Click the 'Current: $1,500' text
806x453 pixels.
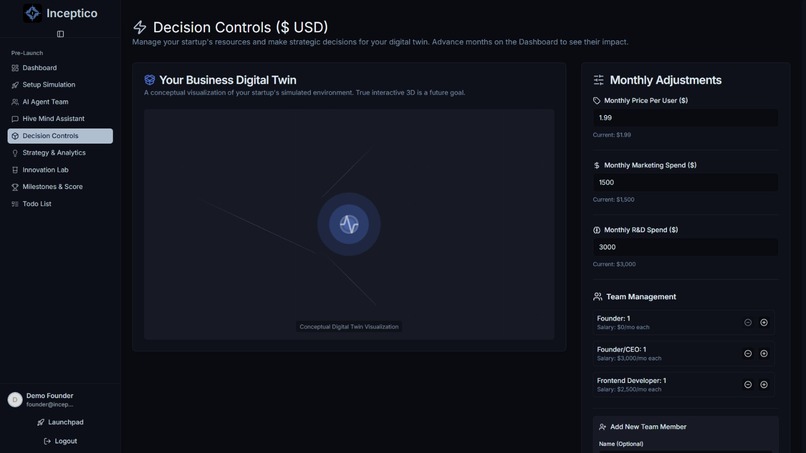tap(613, 200)
